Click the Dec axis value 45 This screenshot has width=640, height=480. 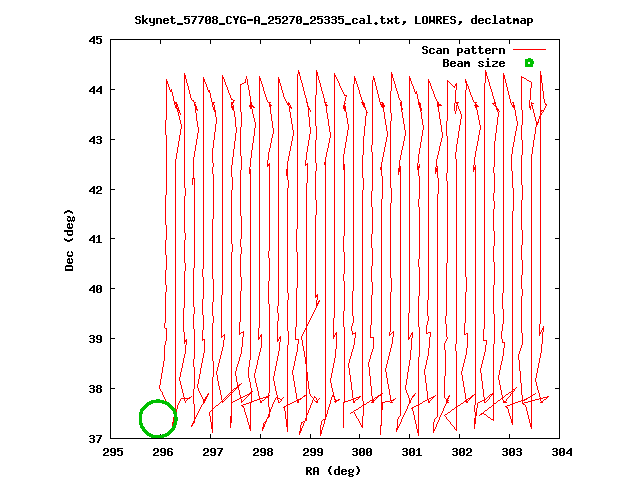point(96,40)
